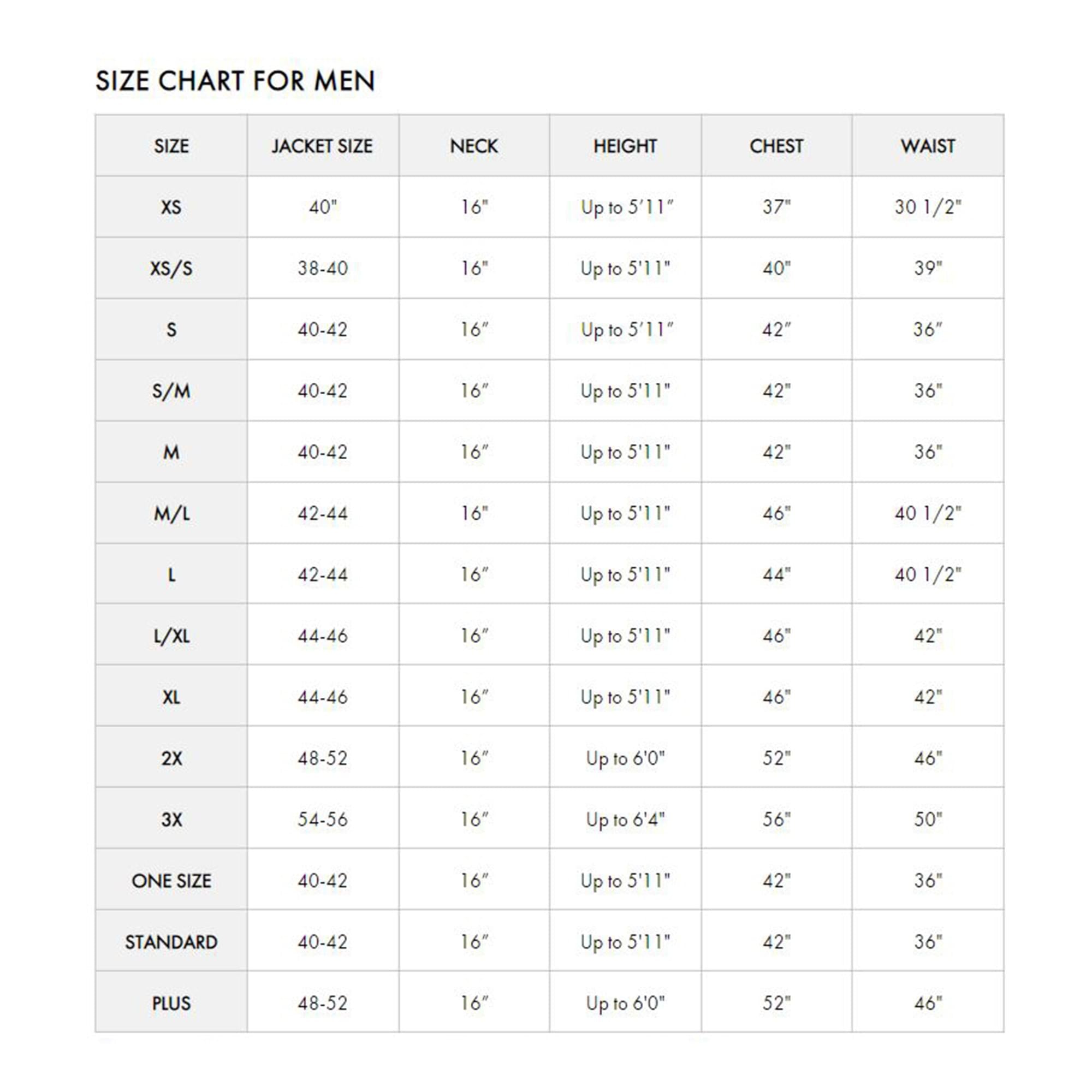Click the SIZE column header
Viewport: 1092px width, 1092px height.
tap(171, 146)
